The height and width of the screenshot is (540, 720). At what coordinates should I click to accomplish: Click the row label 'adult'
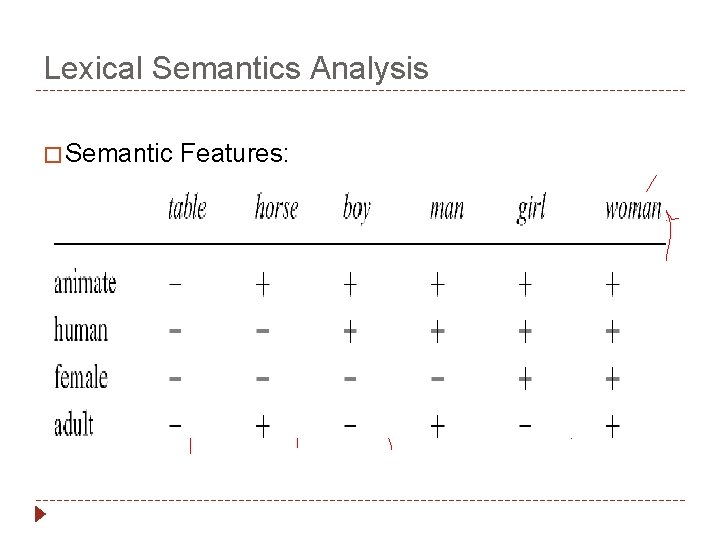pos(74,425)
